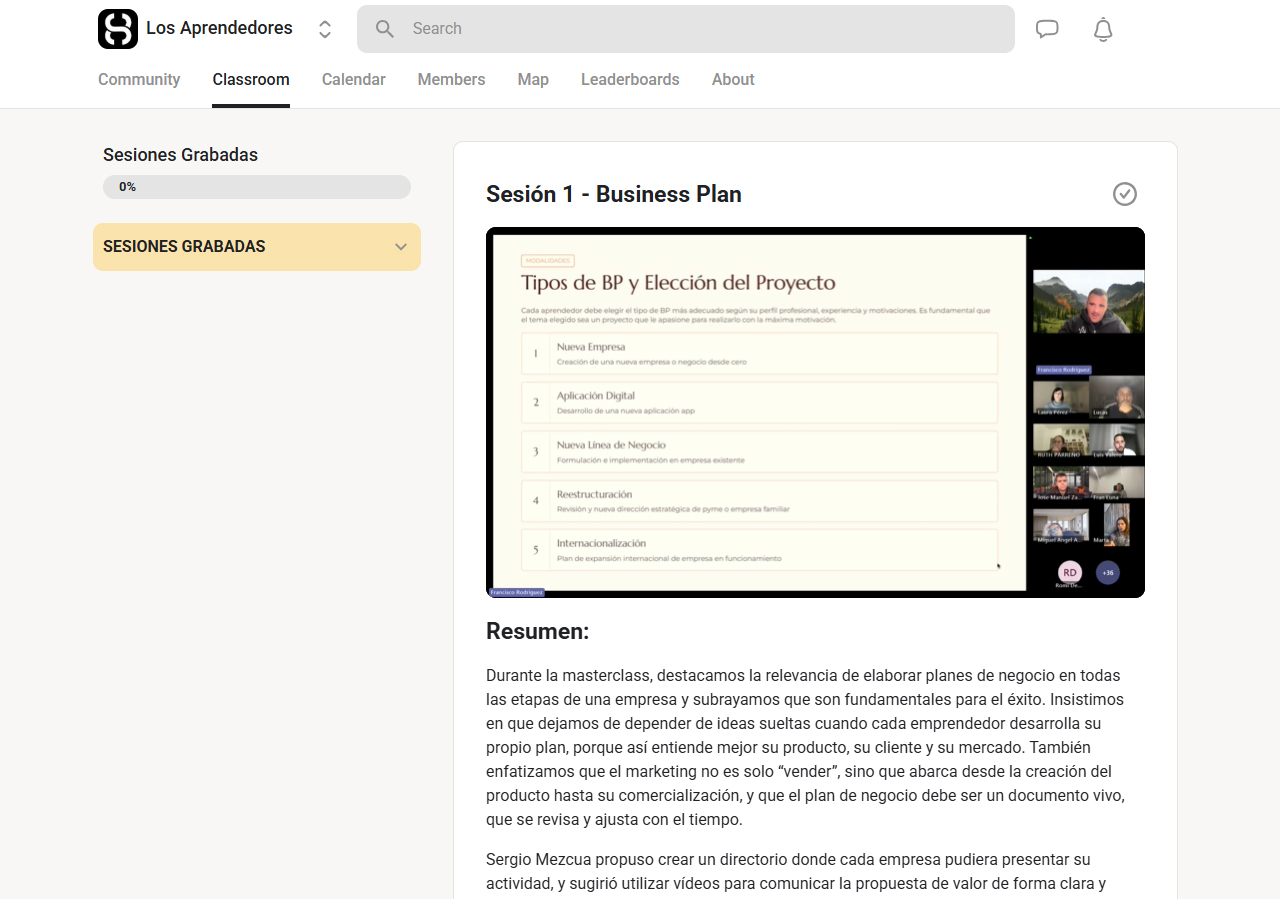Open the Map tab
1280x899 pixels.
(x=533, y=80)
